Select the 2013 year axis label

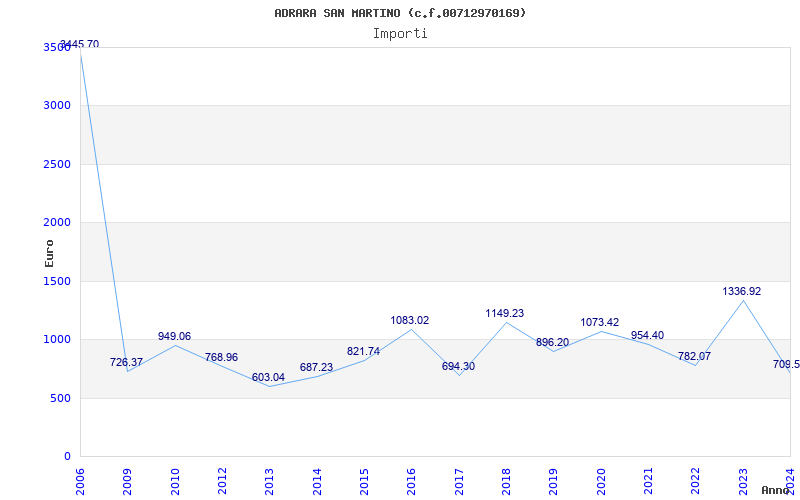tap(270, 481)
